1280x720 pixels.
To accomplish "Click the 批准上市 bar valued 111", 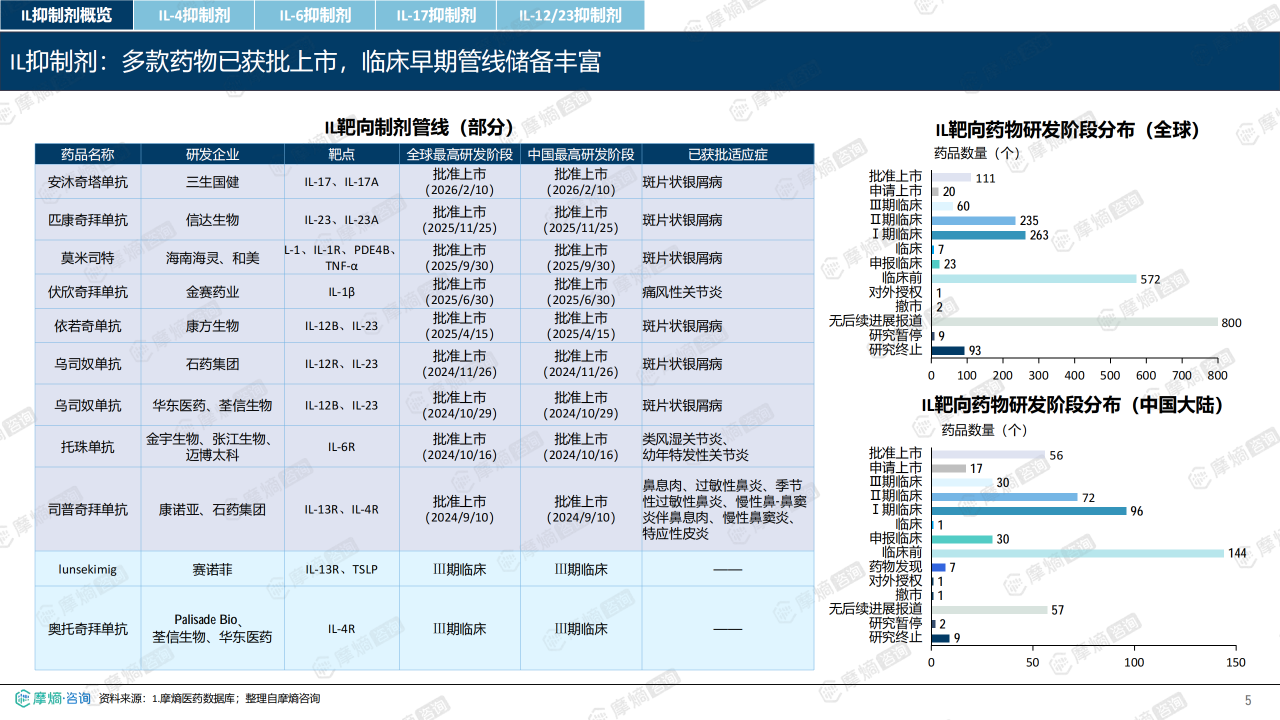I will click(952, 177).
